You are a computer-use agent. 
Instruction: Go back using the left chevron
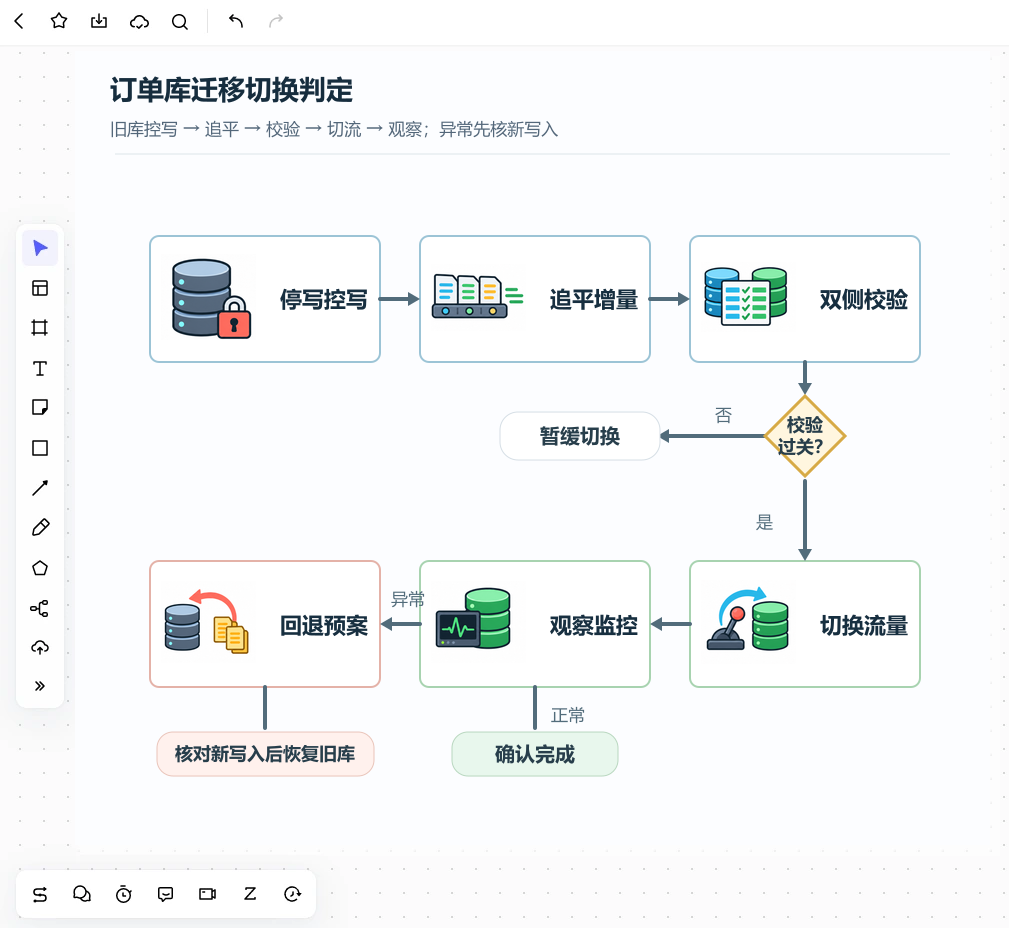(x=19, y=21)
